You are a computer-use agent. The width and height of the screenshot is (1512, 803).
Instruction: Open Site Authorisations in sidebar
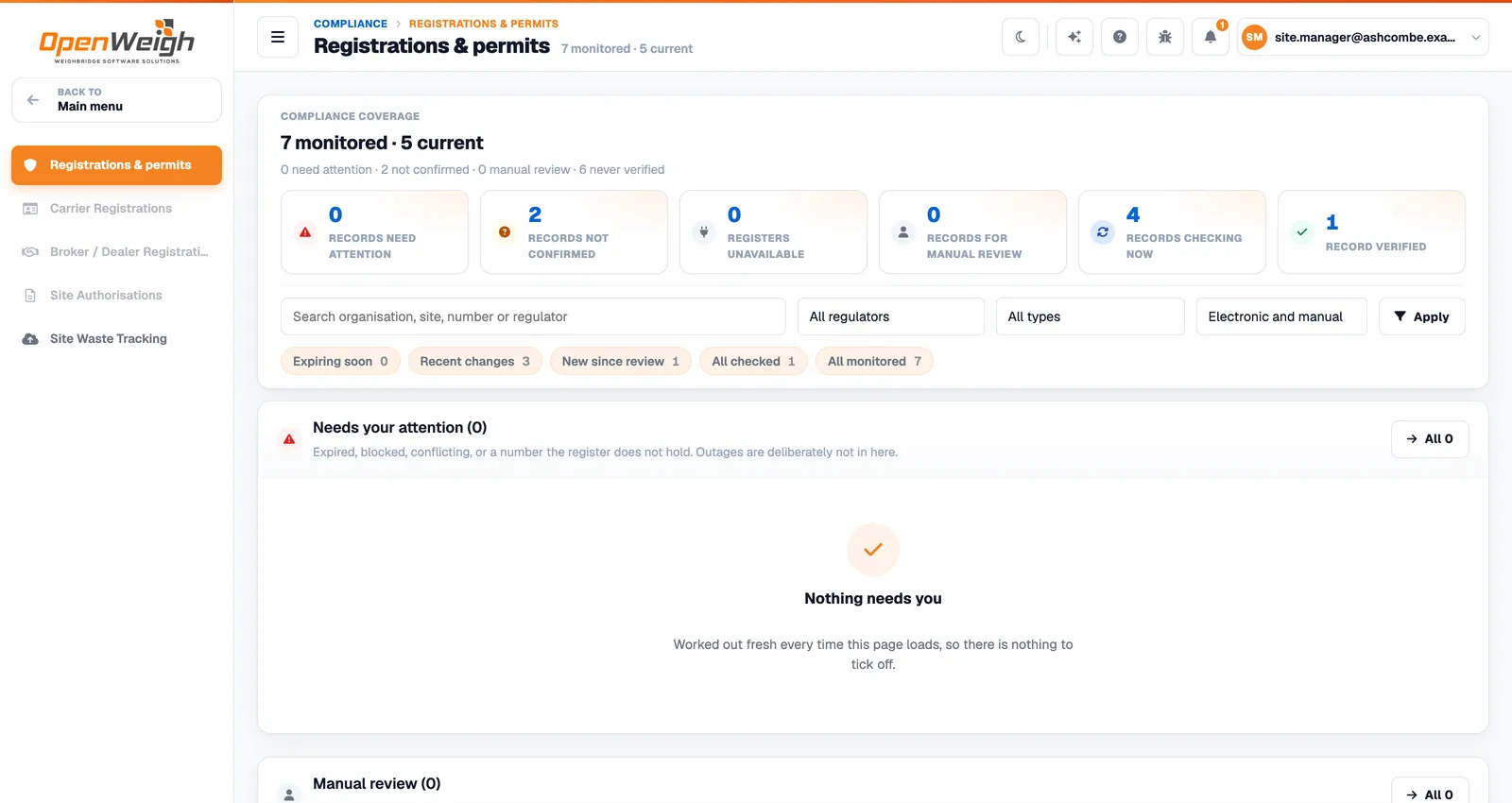116,296
